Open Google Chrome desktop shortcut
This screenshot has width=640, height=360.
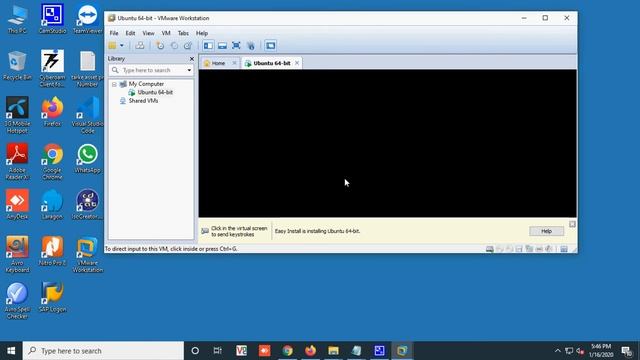click(52, 162)
